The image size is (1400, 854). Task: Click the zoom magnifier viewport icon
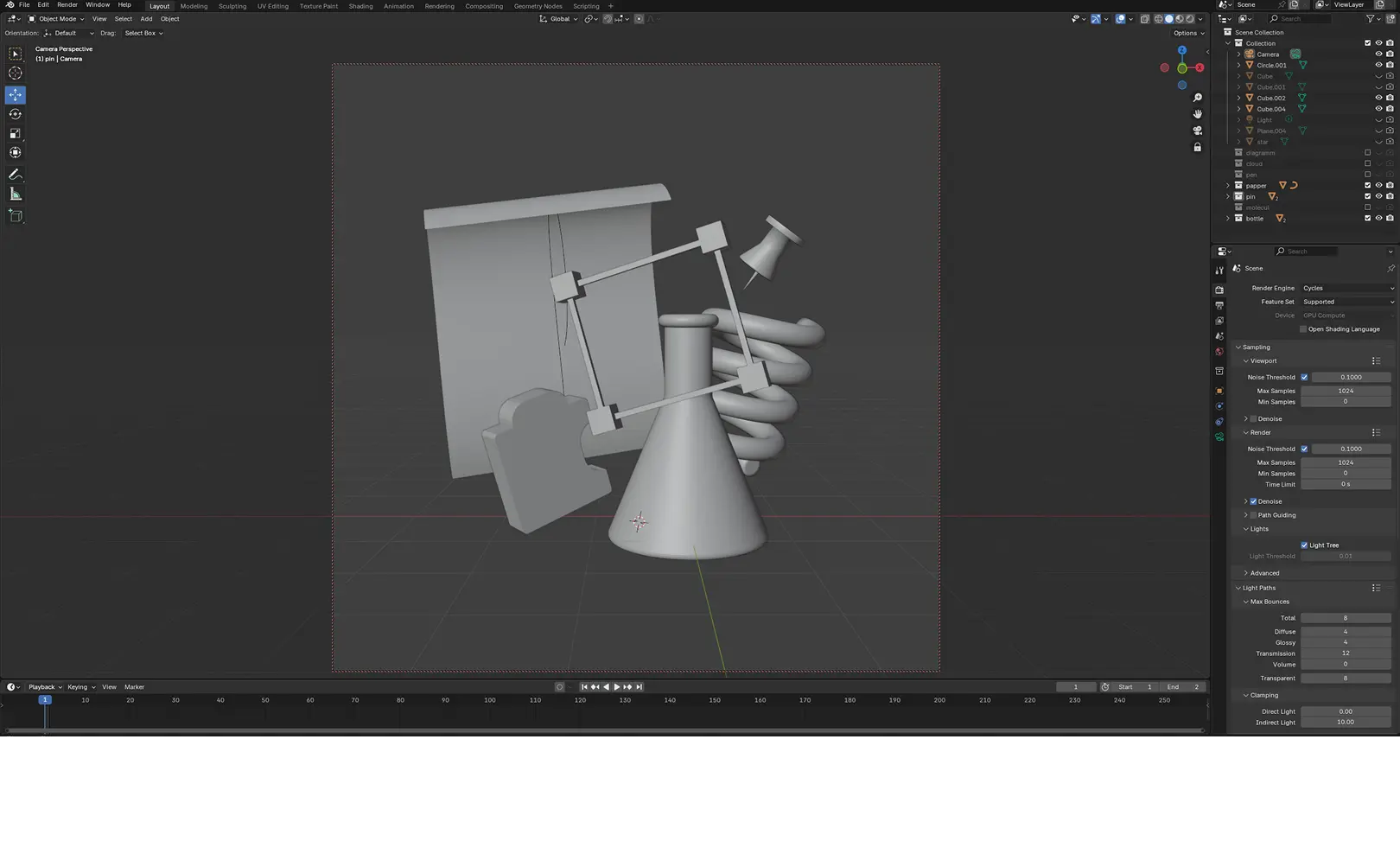click(x=1198, y=98)
